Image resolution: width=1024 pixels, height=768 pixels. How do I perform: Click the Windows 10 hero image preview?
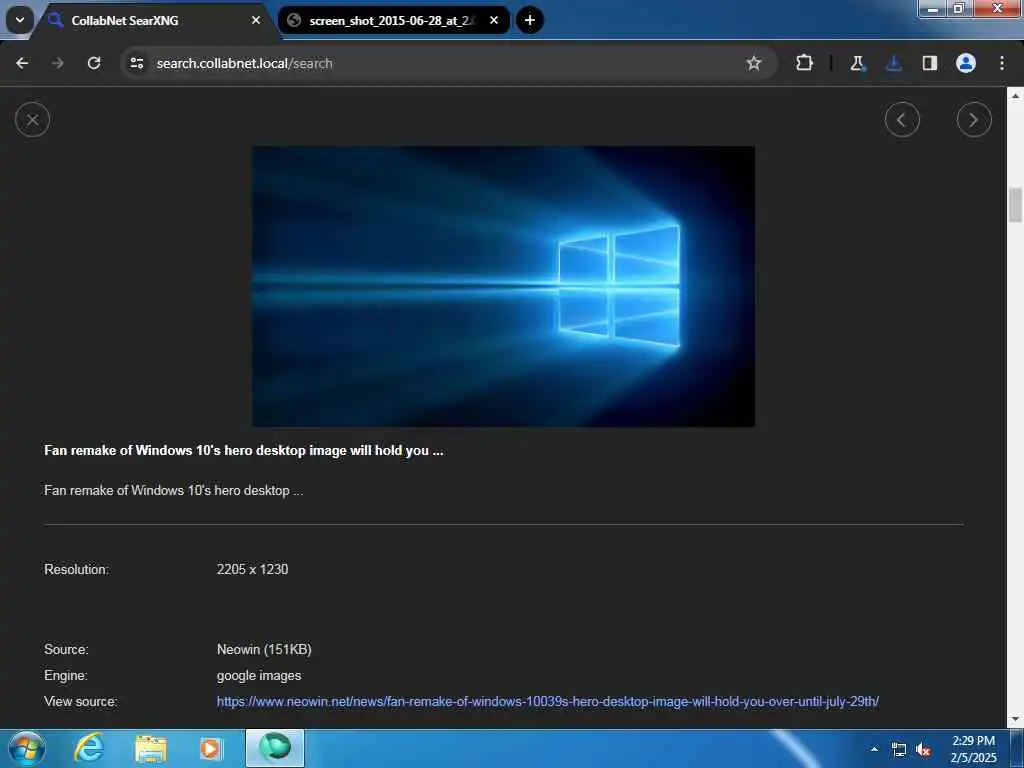point(504,286)
